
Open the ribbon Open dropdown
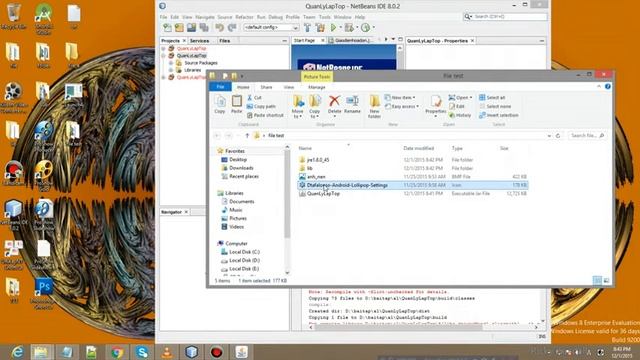(x=460, y=98)
